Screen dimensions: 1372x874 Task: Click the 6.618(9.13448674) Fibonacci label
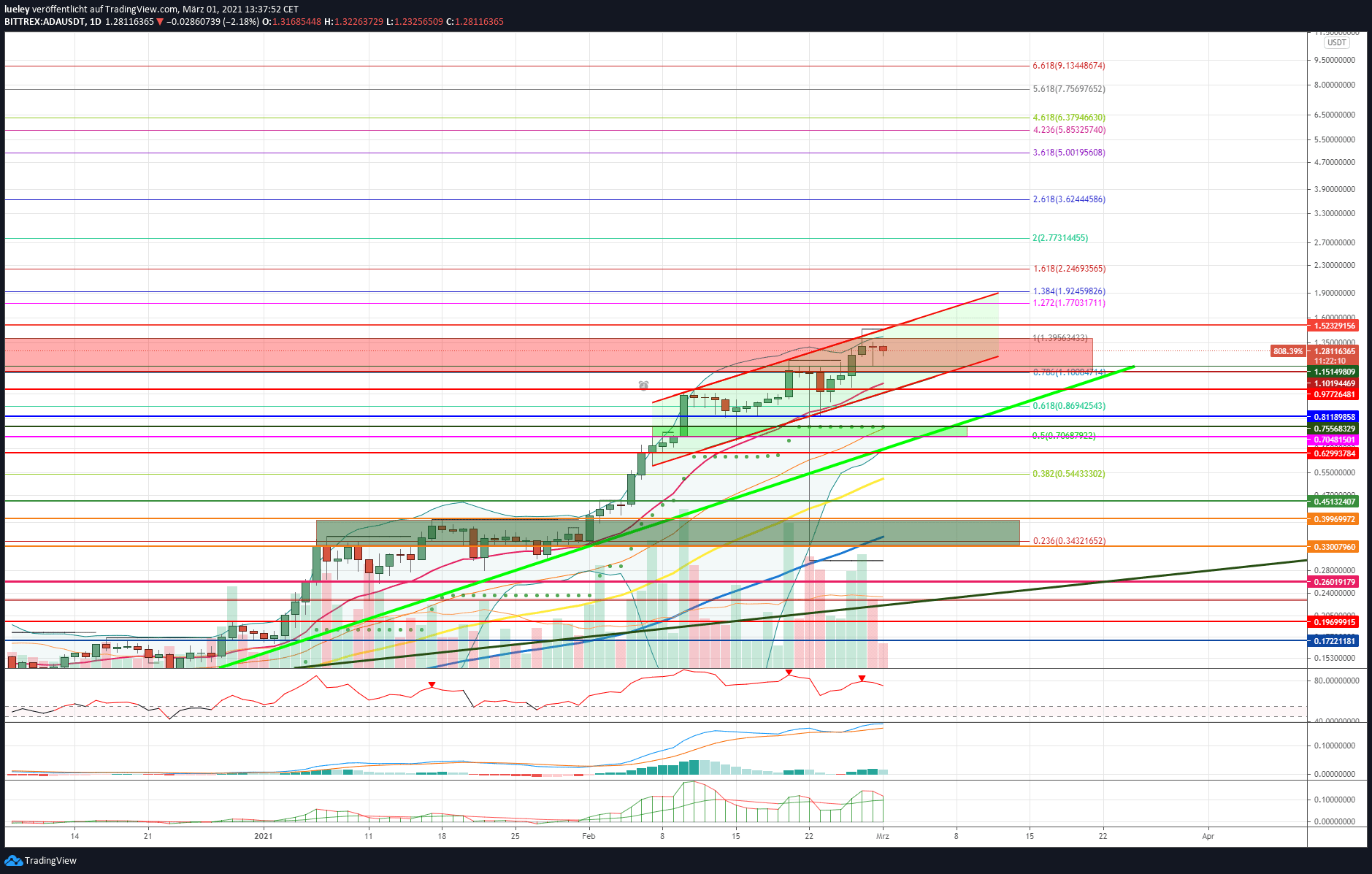[x=1069, y=66]
